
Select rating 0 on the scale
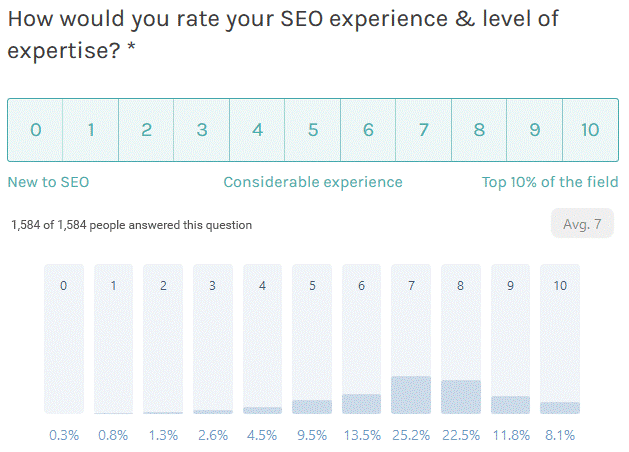[x=35, y=130]
